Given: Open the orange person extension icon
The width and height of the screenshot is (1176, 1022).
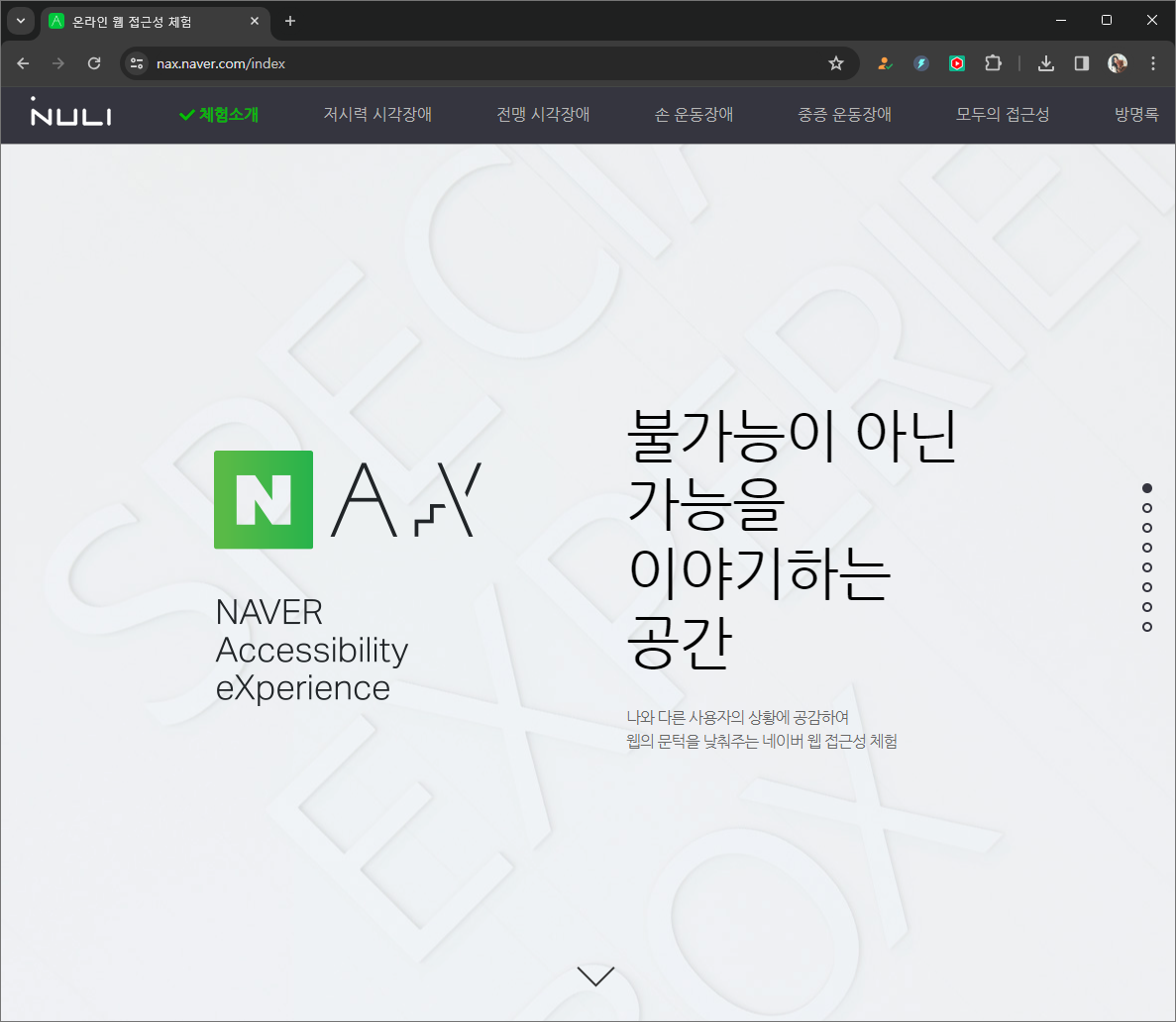Looking at the screenshot, I should [885, 63].
